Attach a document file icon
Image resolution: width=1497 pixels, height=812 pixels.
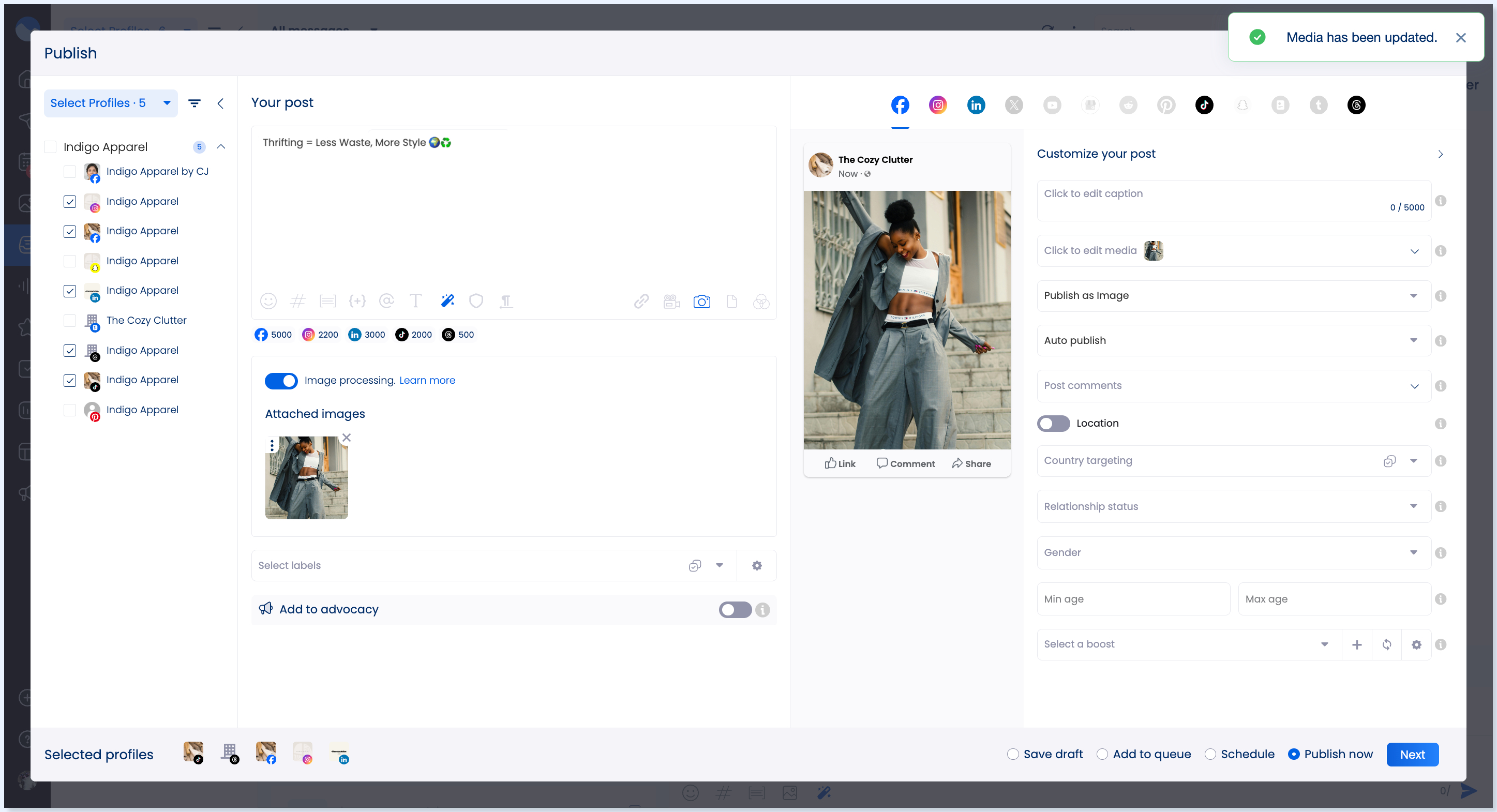[x=731, y=301]
